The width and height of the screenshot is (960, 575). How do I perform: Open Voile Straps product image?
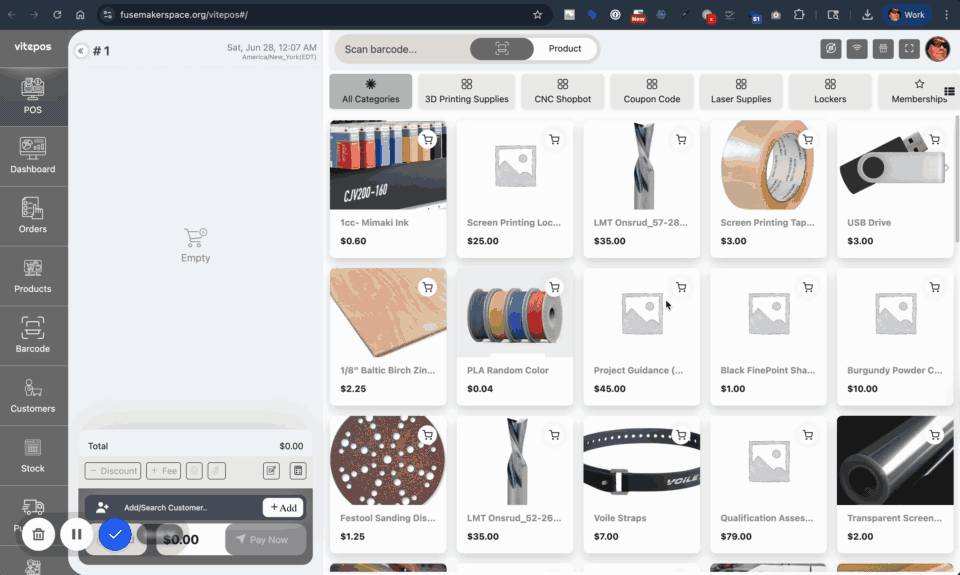point(641,460)
